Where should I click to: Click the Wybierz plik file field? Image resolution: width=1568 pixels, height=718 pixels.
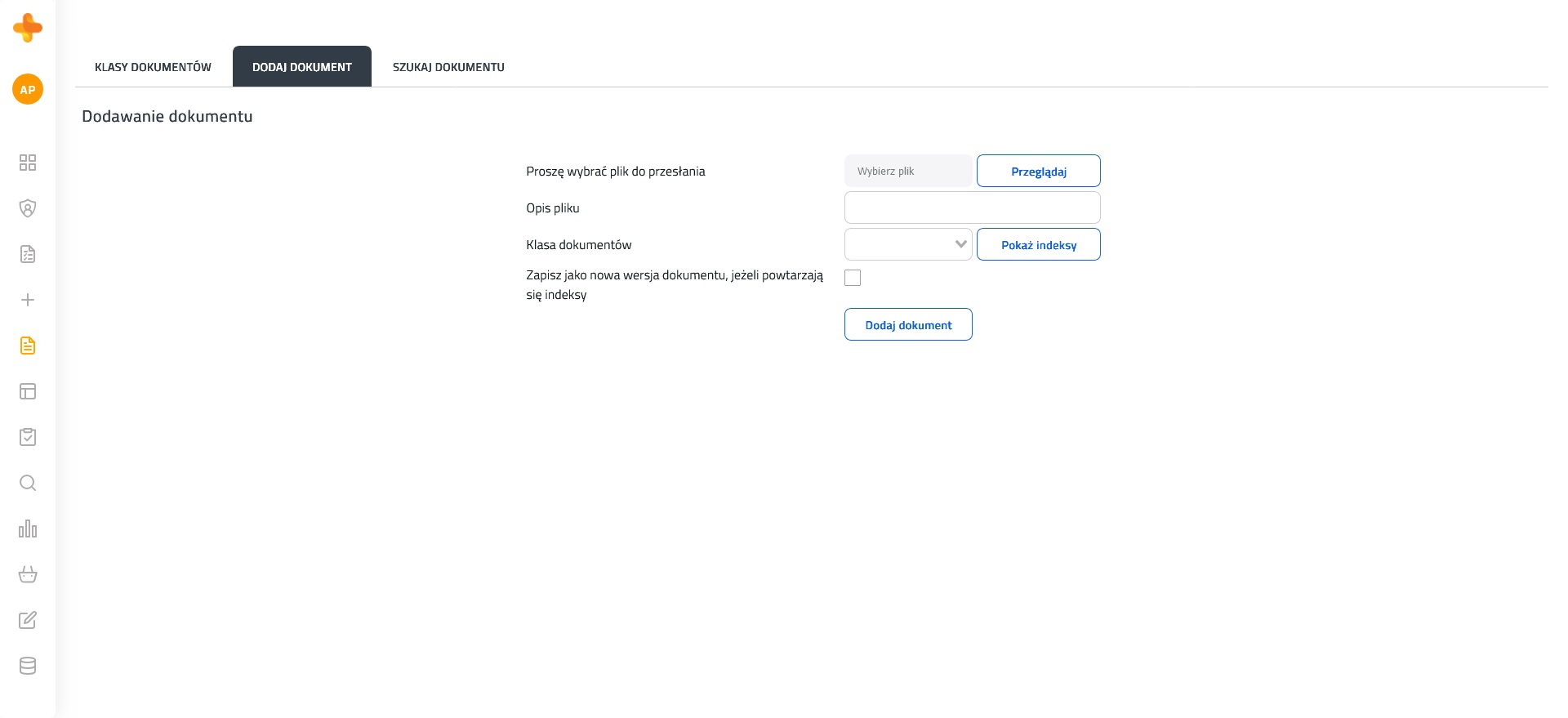908,171
